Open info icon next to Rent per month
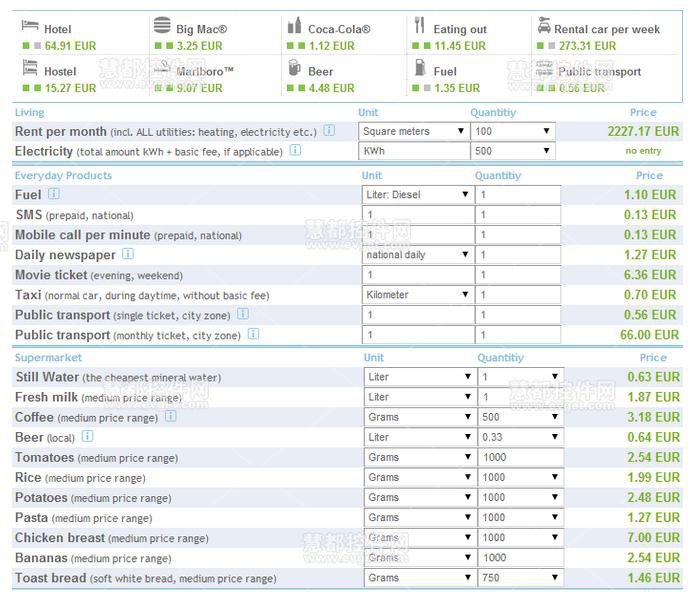Image resolution: width=696 pixels, height=603 pixels. (x=329, y=131)
